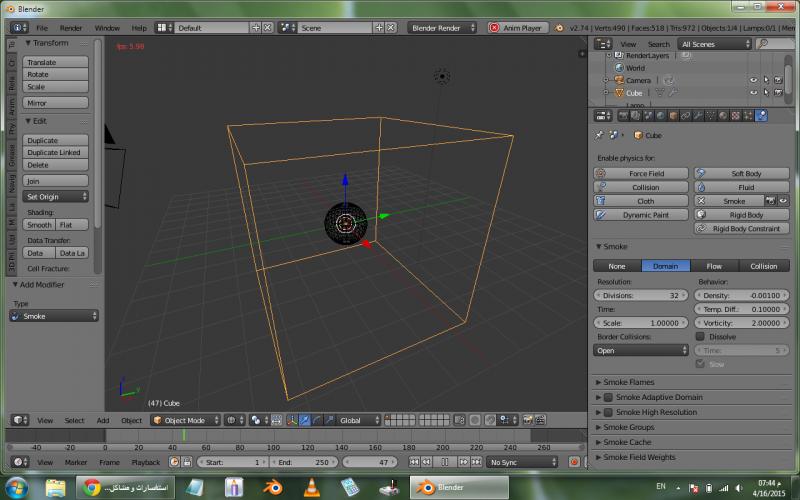Jump to the timeline end frame
Viewport: 800px width, 500px height.
click(476, 462)
